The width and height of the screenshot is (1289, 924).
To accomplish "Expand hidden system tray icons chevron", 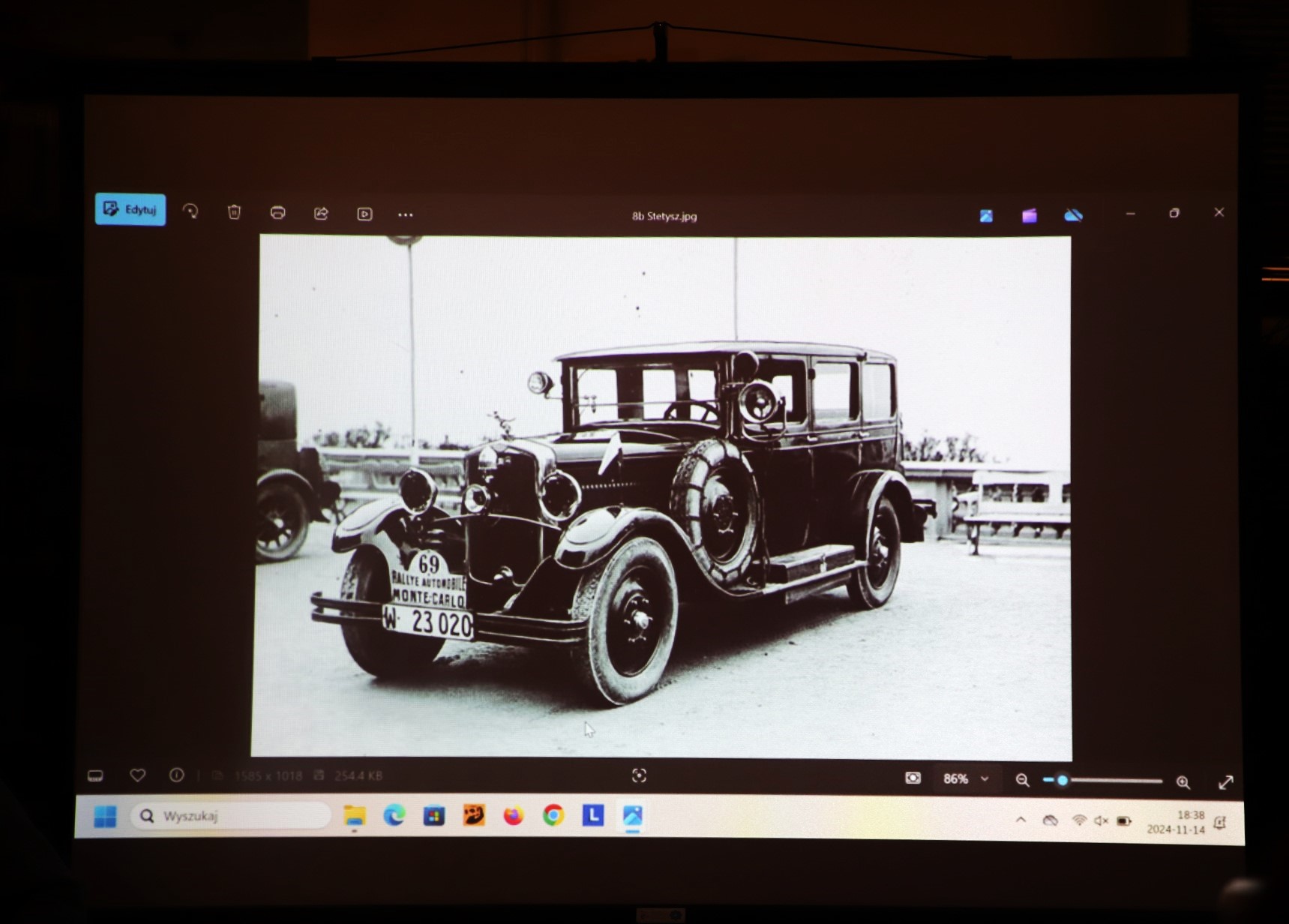I will point(1021,820).
